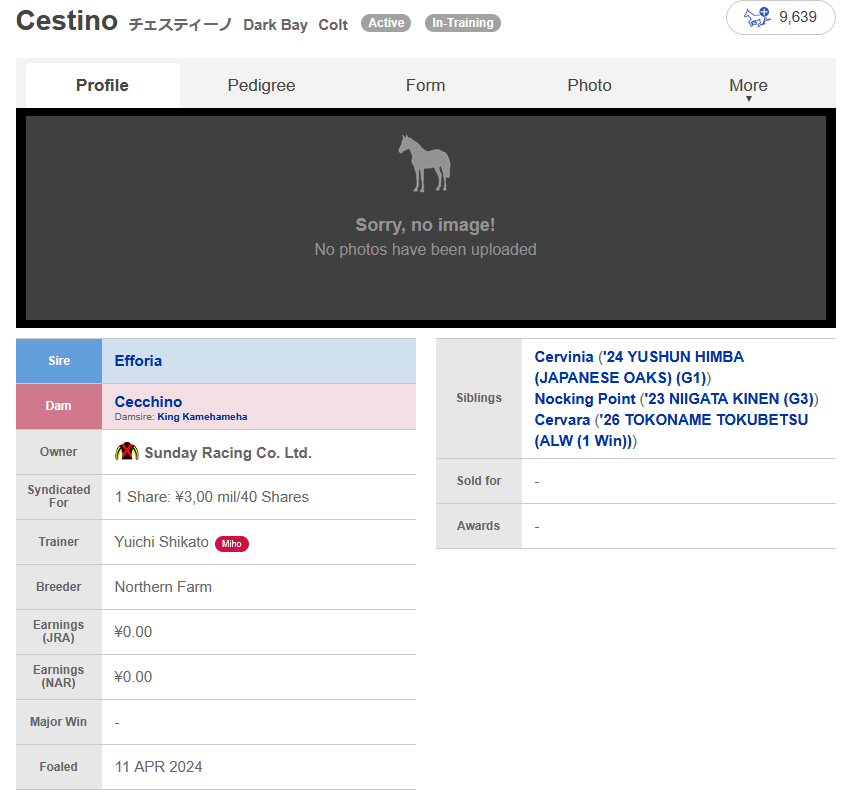Image resolution: width=847 pixels, height=800 pixels.
Task: Click trainer name Yuichi Shikato
Action: point(162,542)
